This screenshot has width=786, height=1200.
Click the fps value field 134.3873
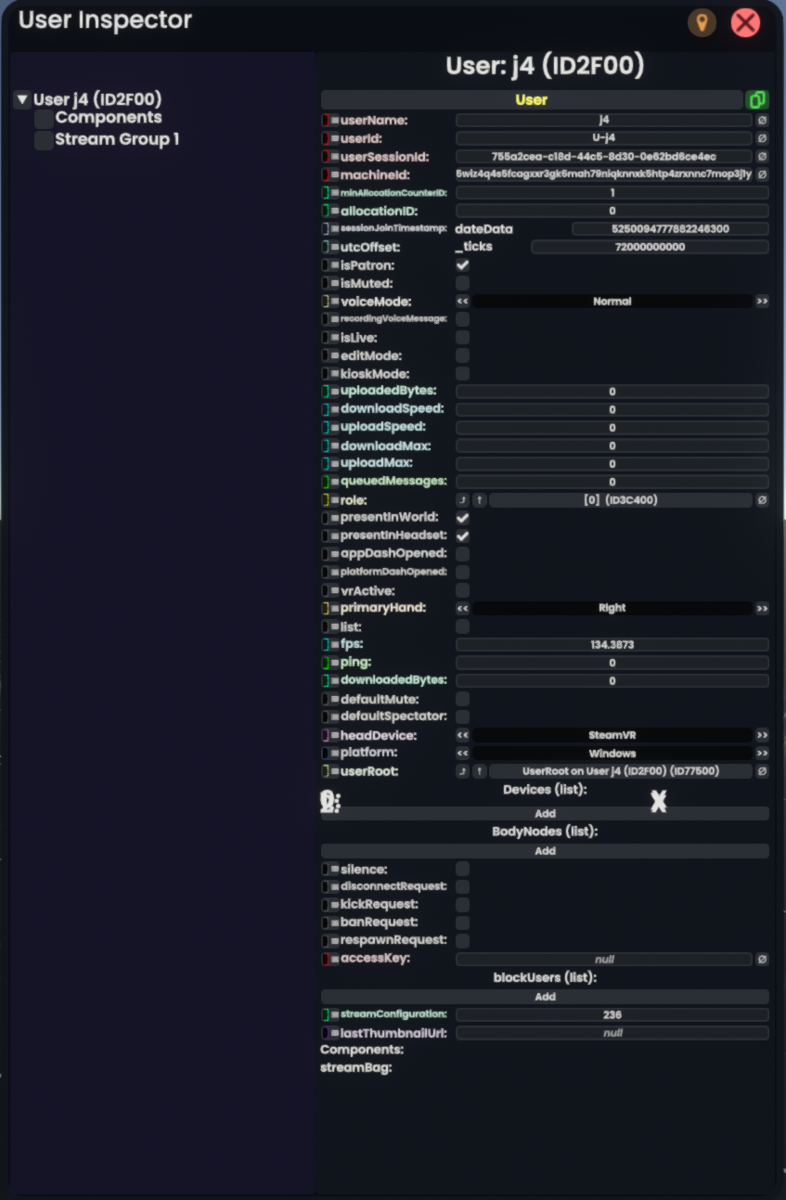point(612,645)
